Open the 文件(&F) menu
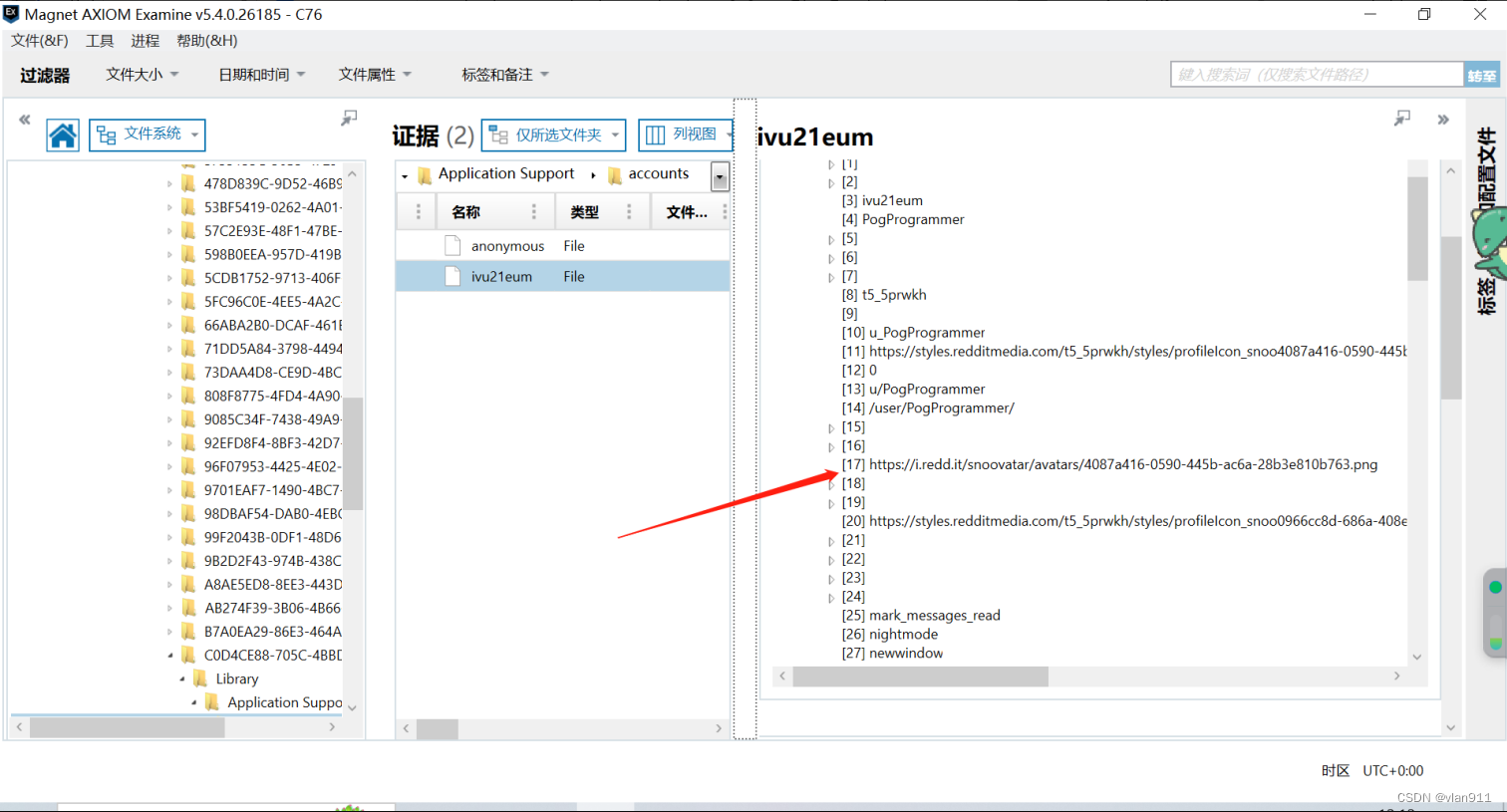The height and width of the screenshot is (812, 1507). tap(40, 41)
